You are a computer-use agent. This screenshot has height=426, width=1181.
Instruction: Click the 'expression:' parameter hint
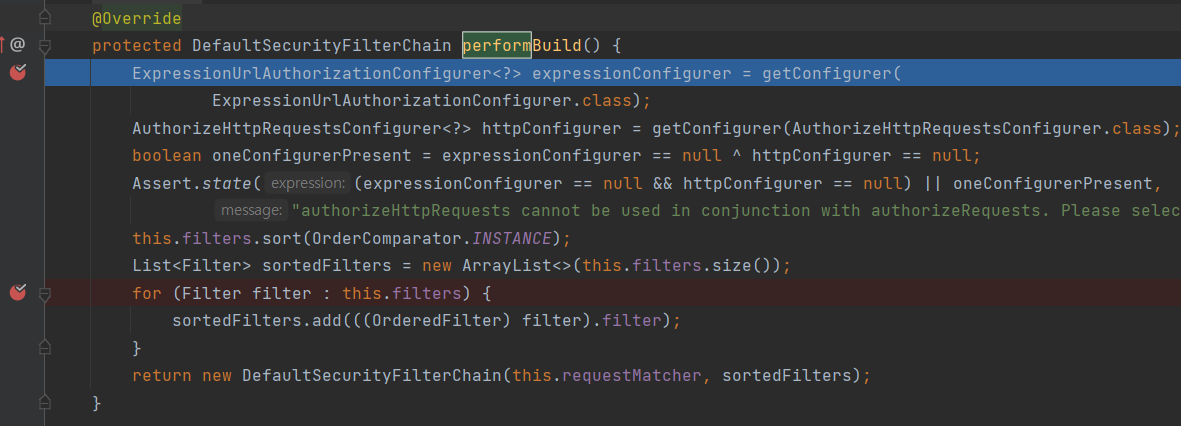point(308,183)
